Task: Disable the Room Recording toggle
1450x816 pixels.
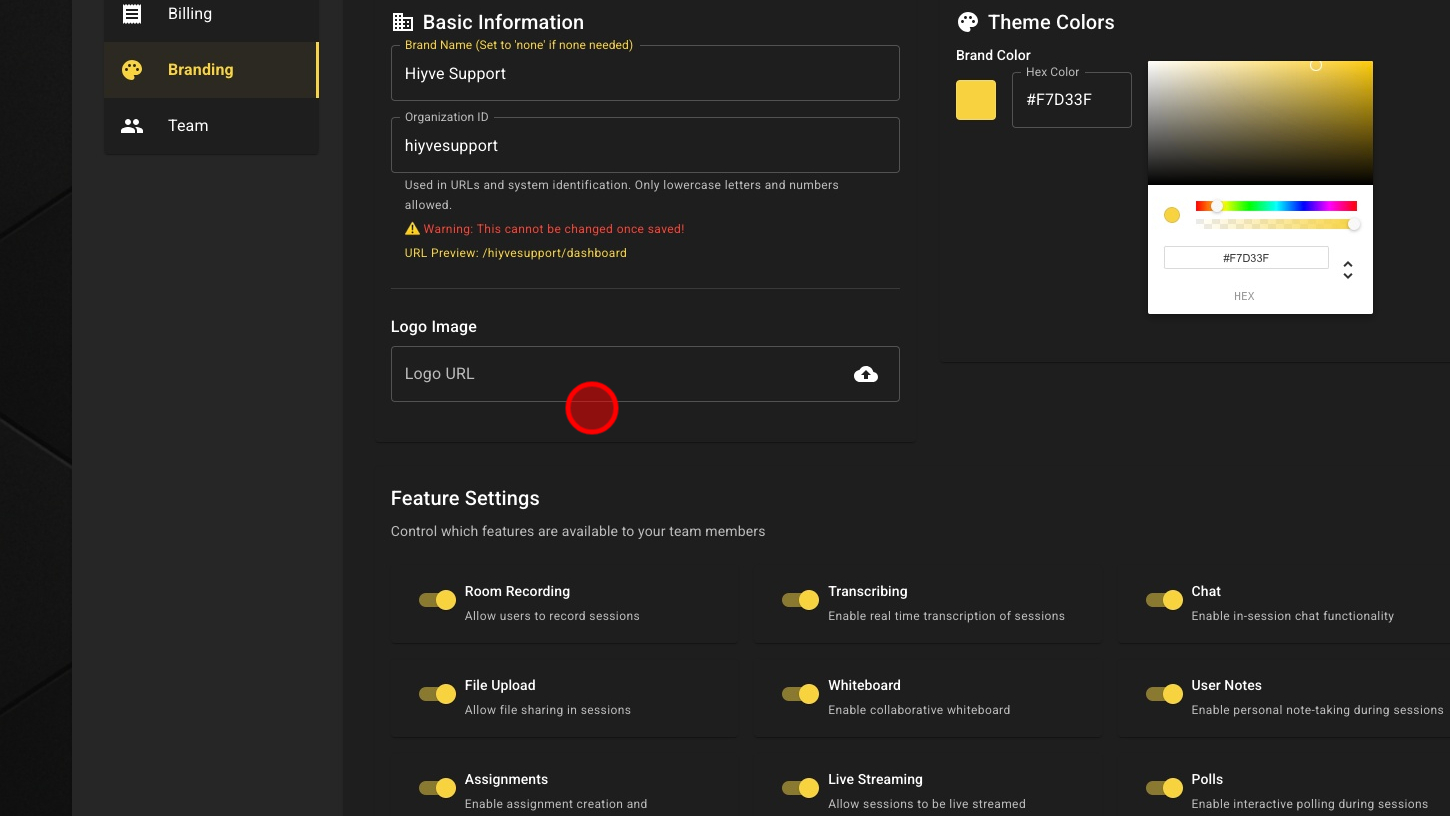Action: [x=438, y=600]
